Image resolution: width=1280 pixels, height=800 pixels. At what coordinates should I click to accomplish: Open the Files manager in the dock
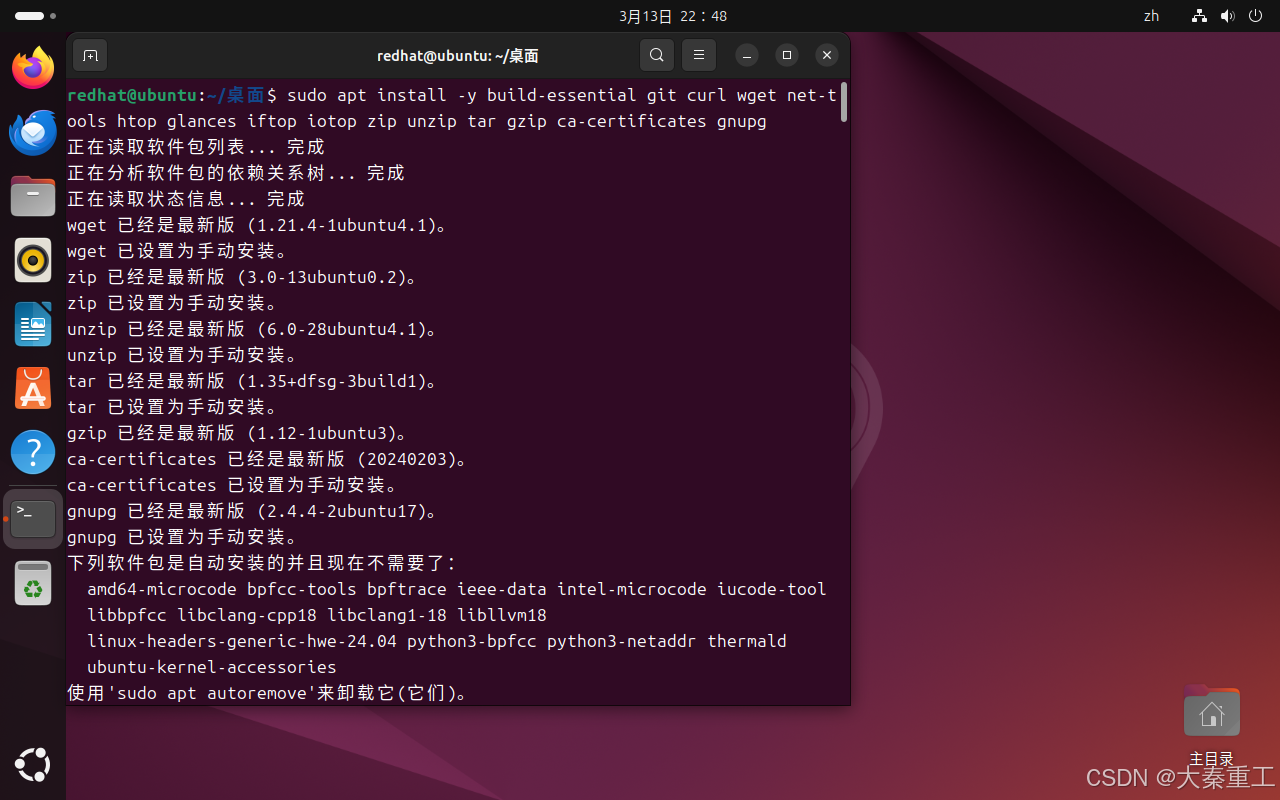(33, 196)
